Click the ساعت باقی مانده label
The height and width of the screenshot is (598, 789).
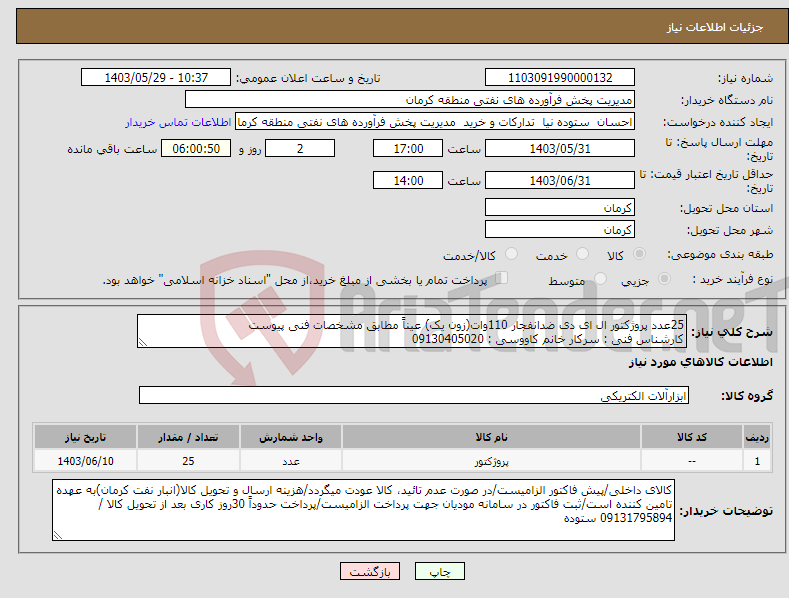coord(112,150)
